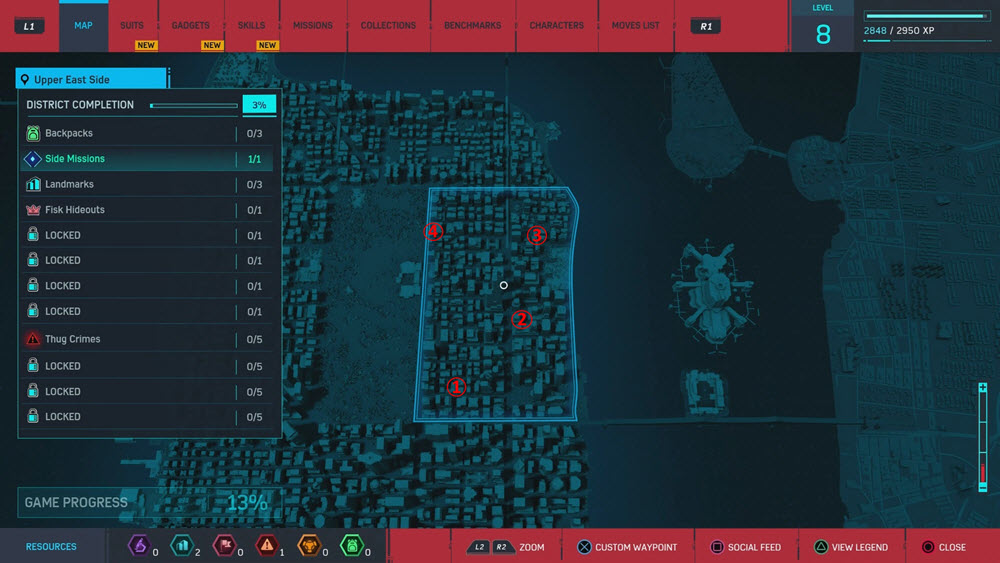Screen dimensions: 1000x563
Task: Click the NEW badge under Gadgets
Action: coord(212,45)
